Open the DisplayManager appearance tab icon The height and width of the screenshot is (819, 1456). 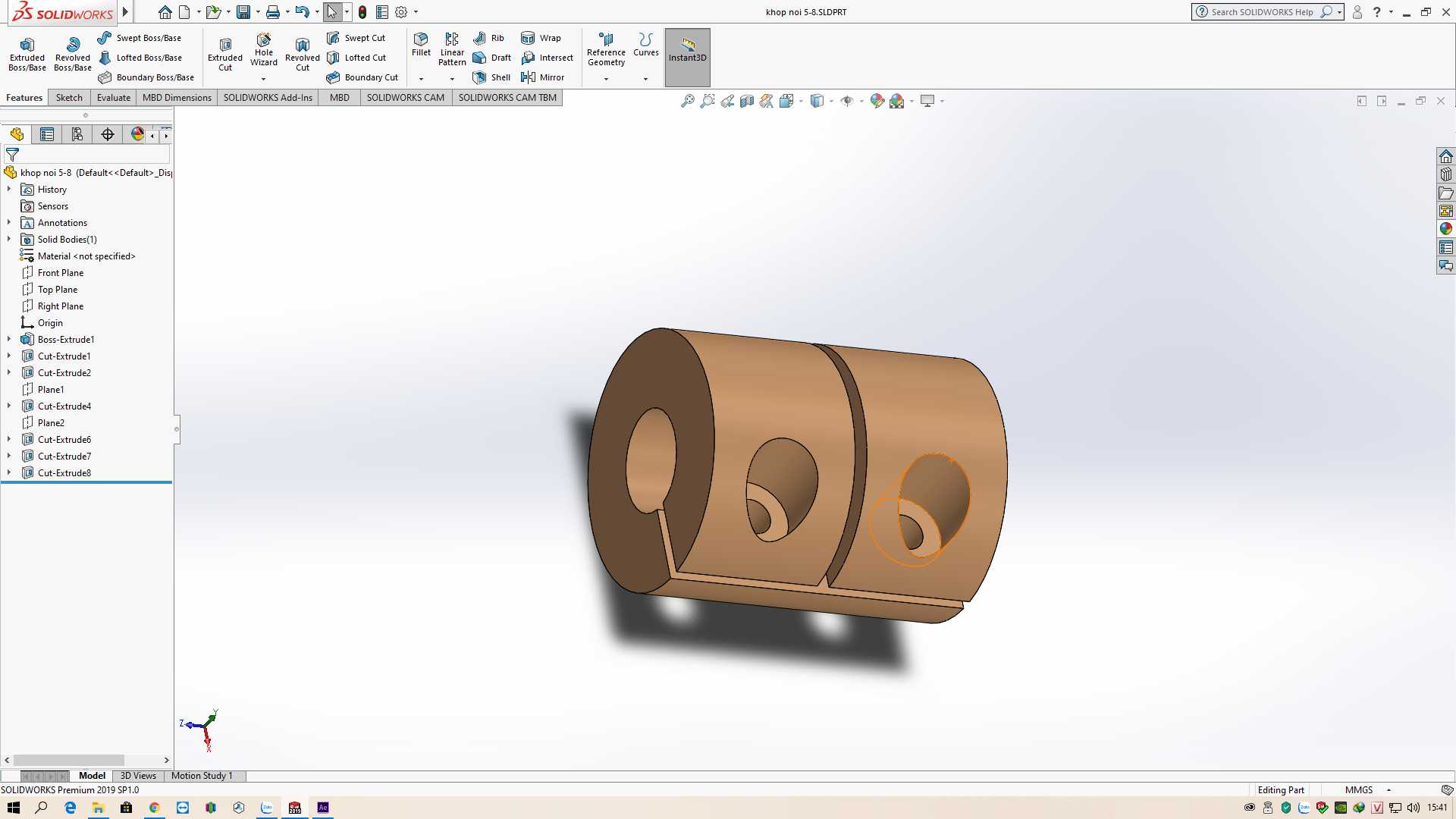click(137, 134)
